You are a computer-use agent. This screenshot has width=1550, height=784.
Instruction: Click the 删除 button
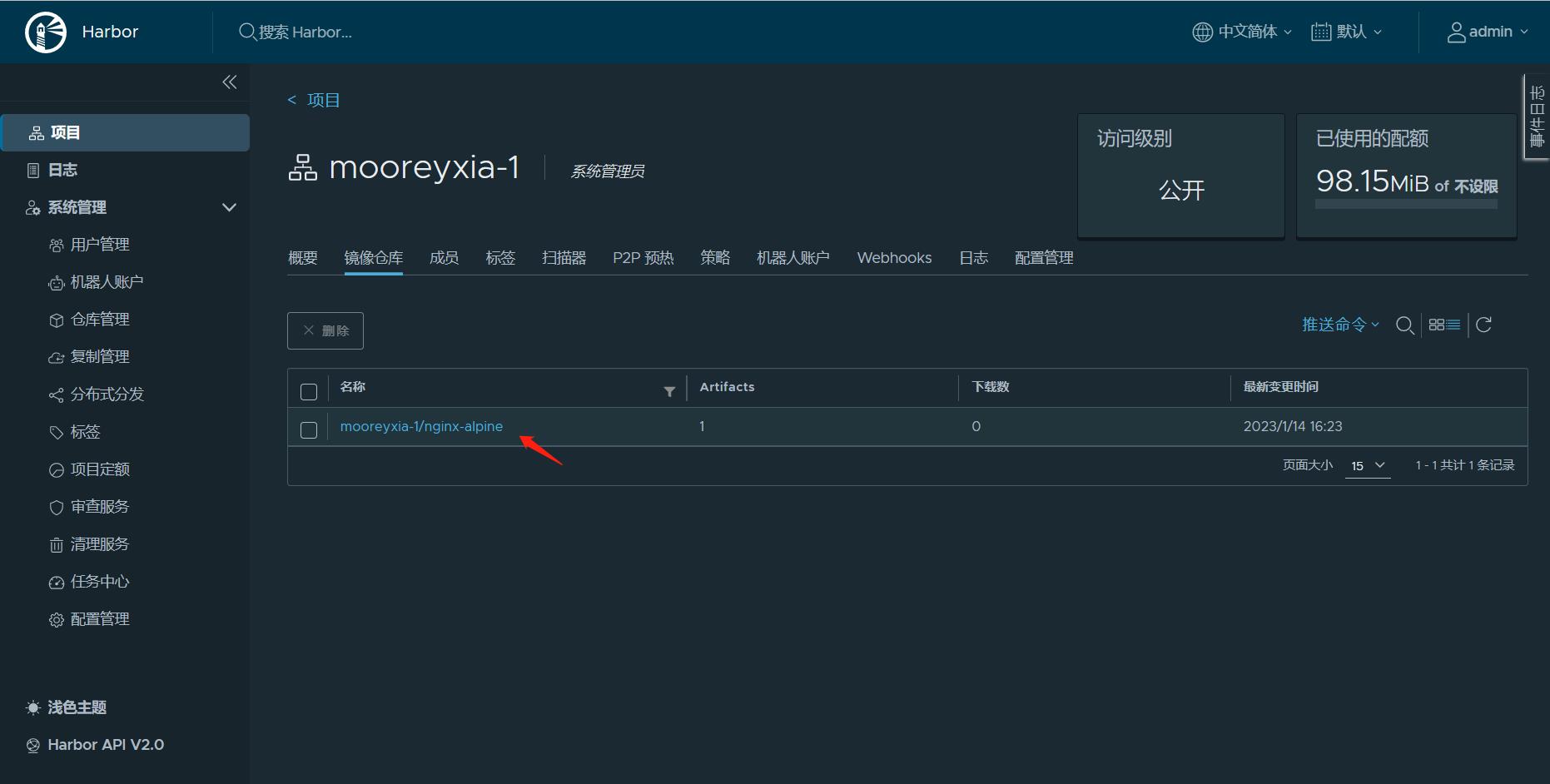click(325, 330)
